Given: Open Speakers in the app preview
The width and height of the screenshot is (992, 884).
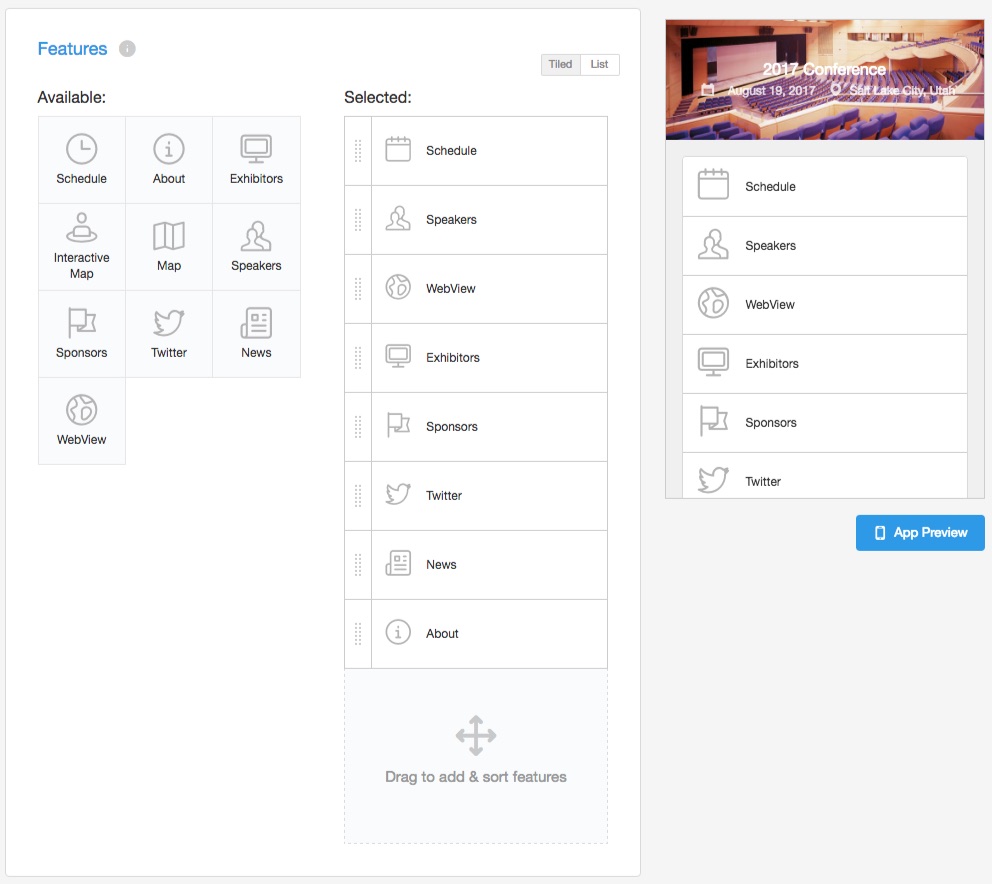Looking at the screenshot, I should [825, 246].
